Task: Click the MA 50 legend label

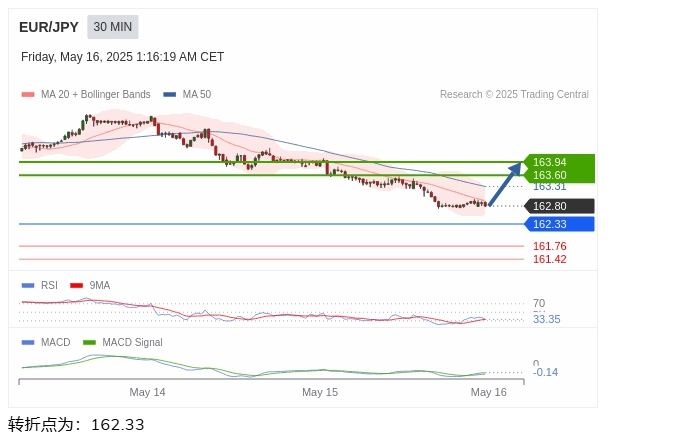Action: pos(197,94)
